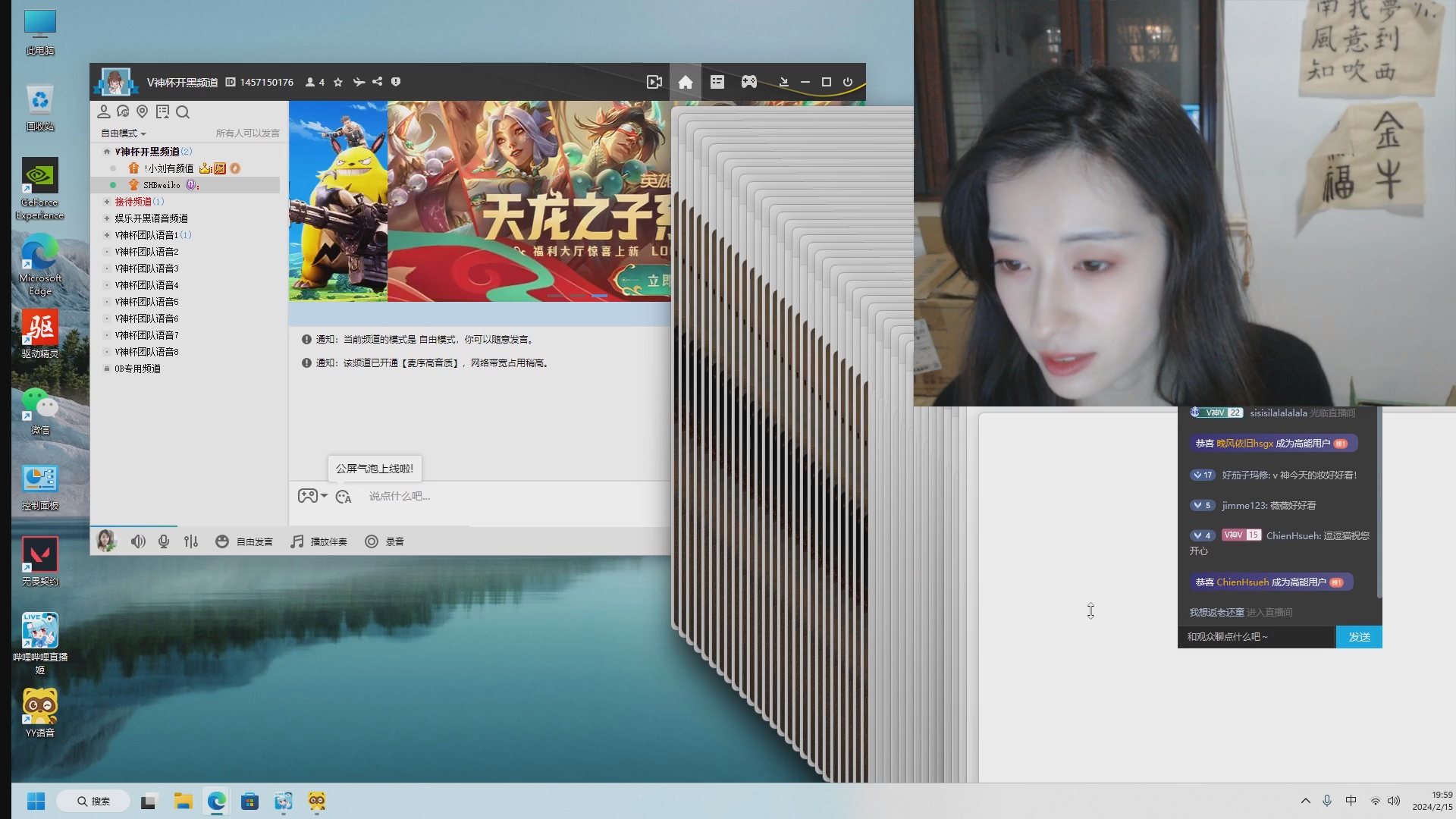Screen dimensions: 1456x819
Task: Click 发送 button in live chat panel
Action: (1359, 637)
